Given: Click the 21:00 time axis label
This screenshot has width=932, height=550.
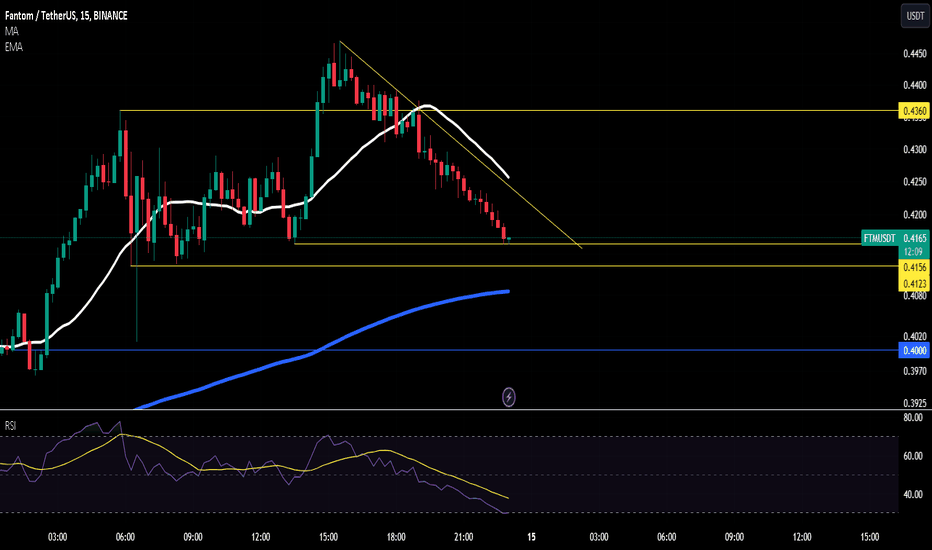Looking at the screenshot, I should pyautogui.click(x=464, y=537).
